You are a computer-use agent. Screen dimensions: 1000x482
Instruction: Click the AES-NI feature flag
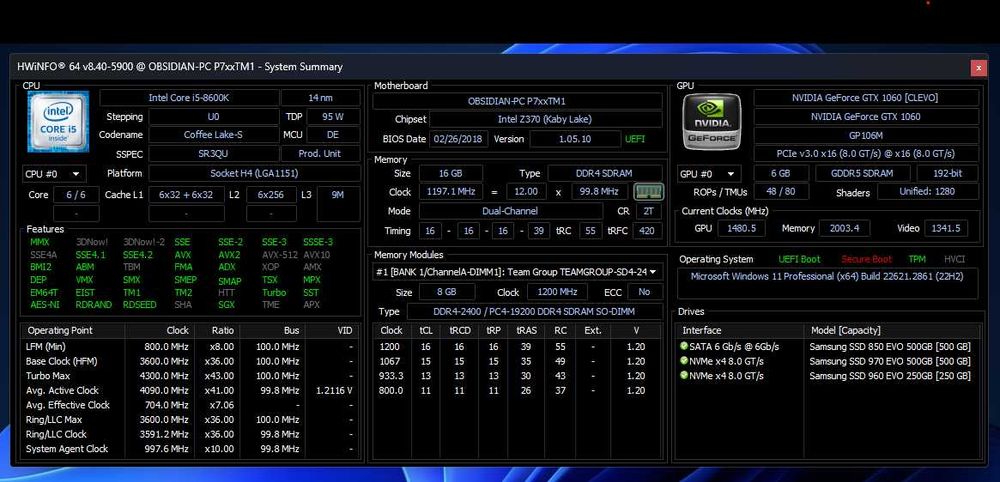(44, 305)
